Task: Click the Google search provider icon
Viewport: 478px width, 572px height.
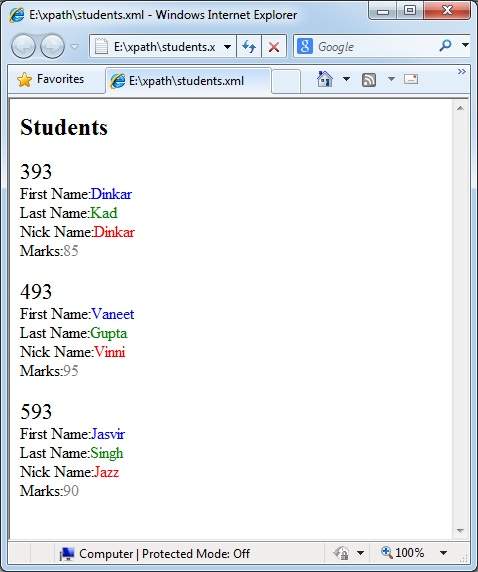Action: click(305, 46)
